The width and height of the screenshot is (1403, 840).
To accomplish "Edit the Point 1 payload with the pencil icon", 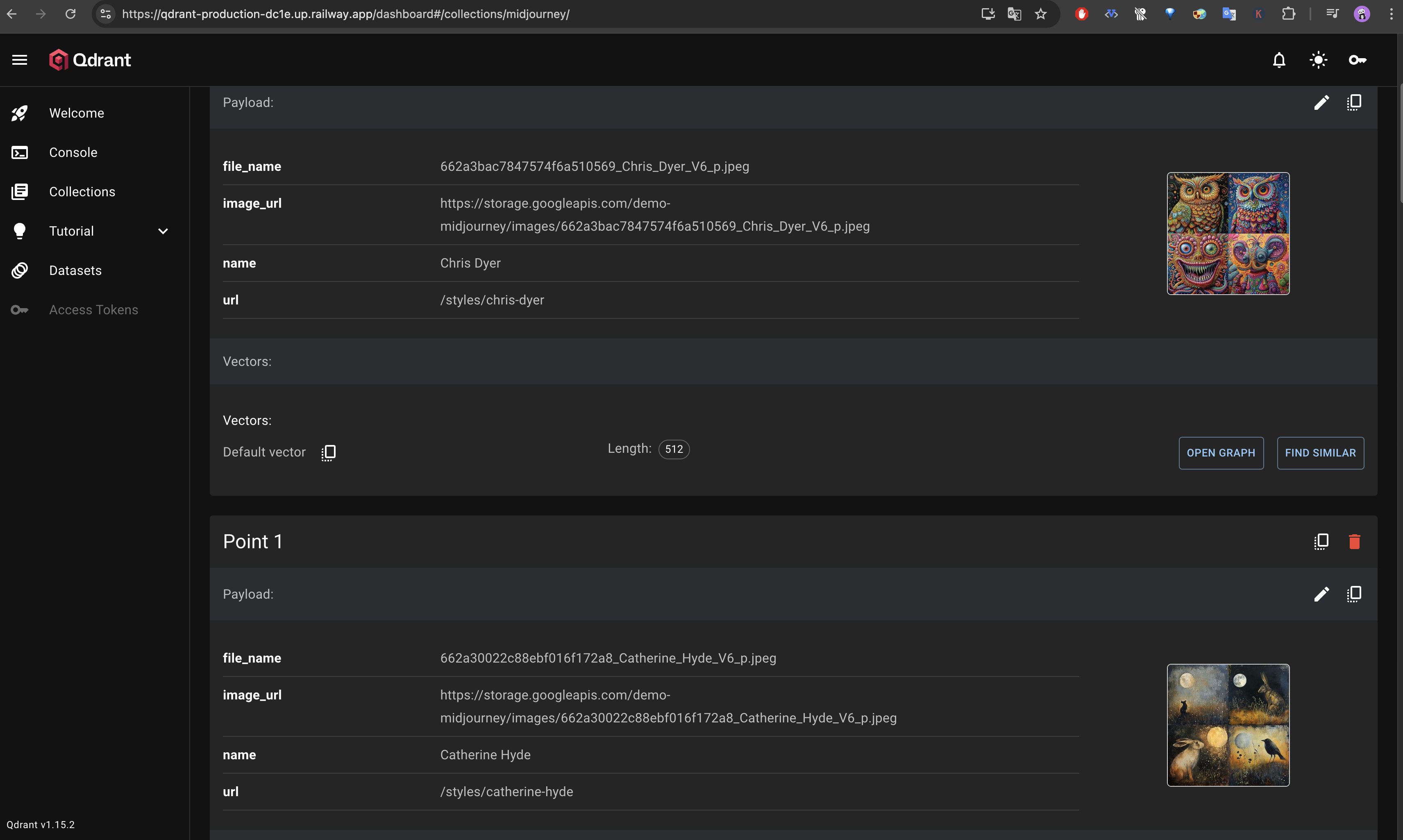I will (x=1321, y=594).
